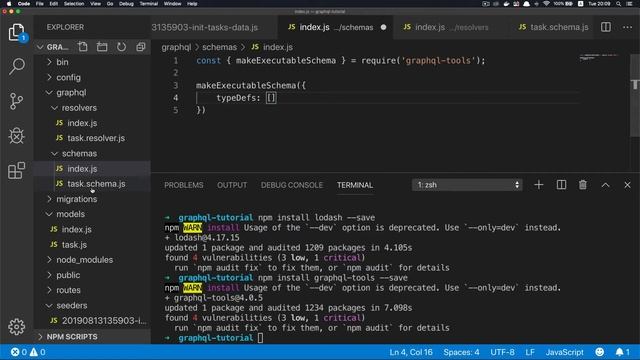
Task: Add a new terminal
Action: point(539,185)
